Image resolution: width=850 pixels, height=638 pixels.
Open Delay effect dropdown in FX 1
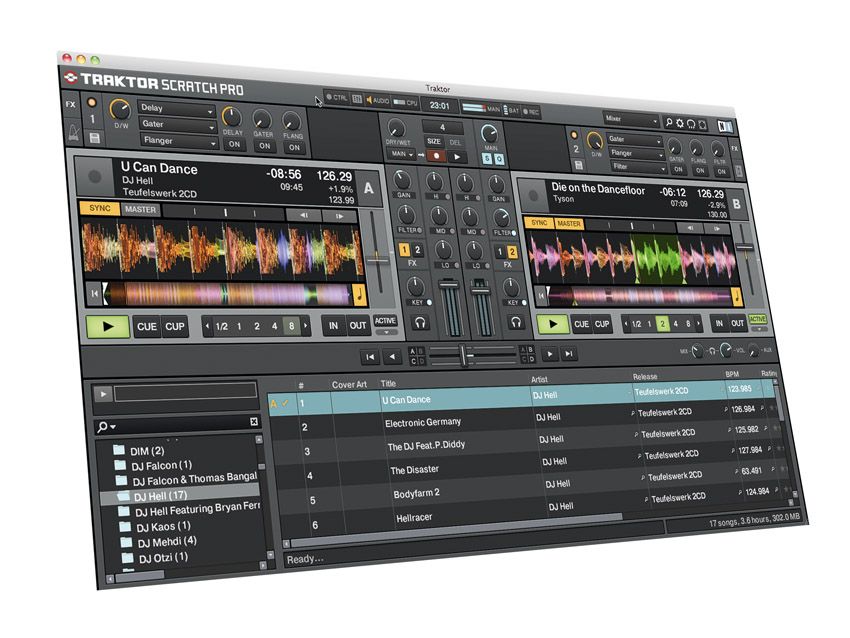coord(178,109)
